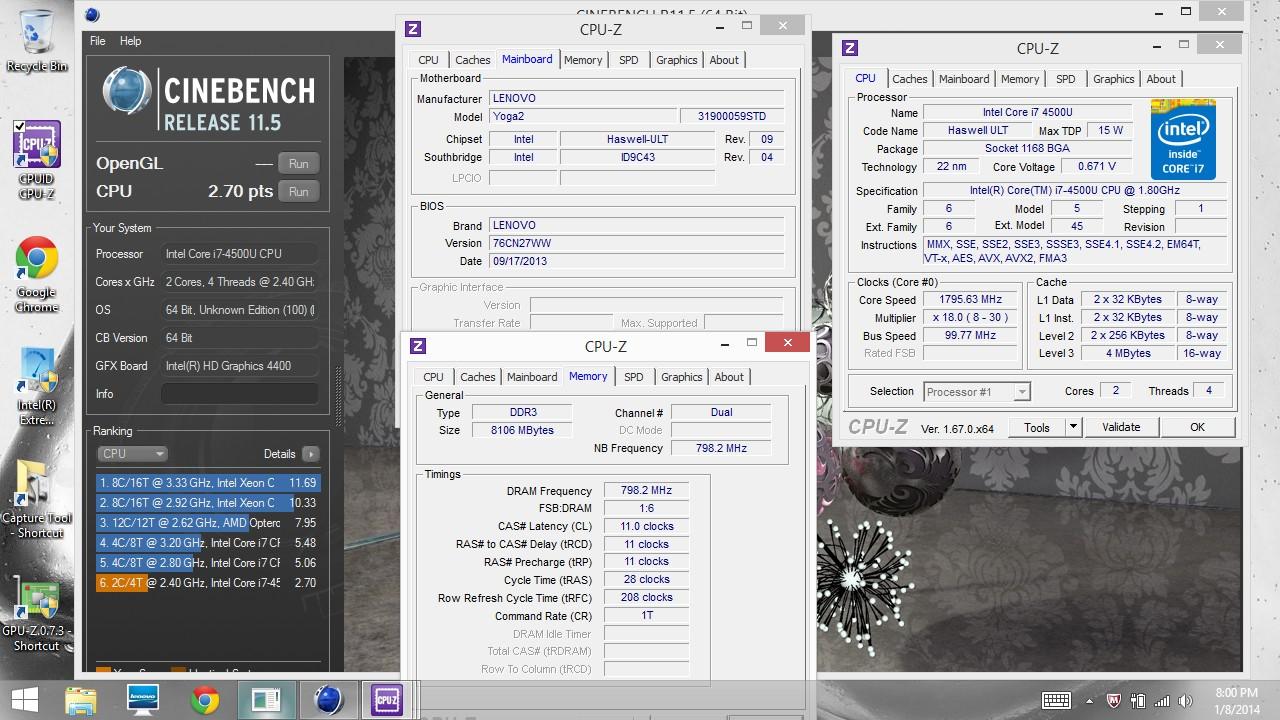Open the Recycle Bin desktop icon
This screenshot has height=720, width=1280.
tap(37, 40)
